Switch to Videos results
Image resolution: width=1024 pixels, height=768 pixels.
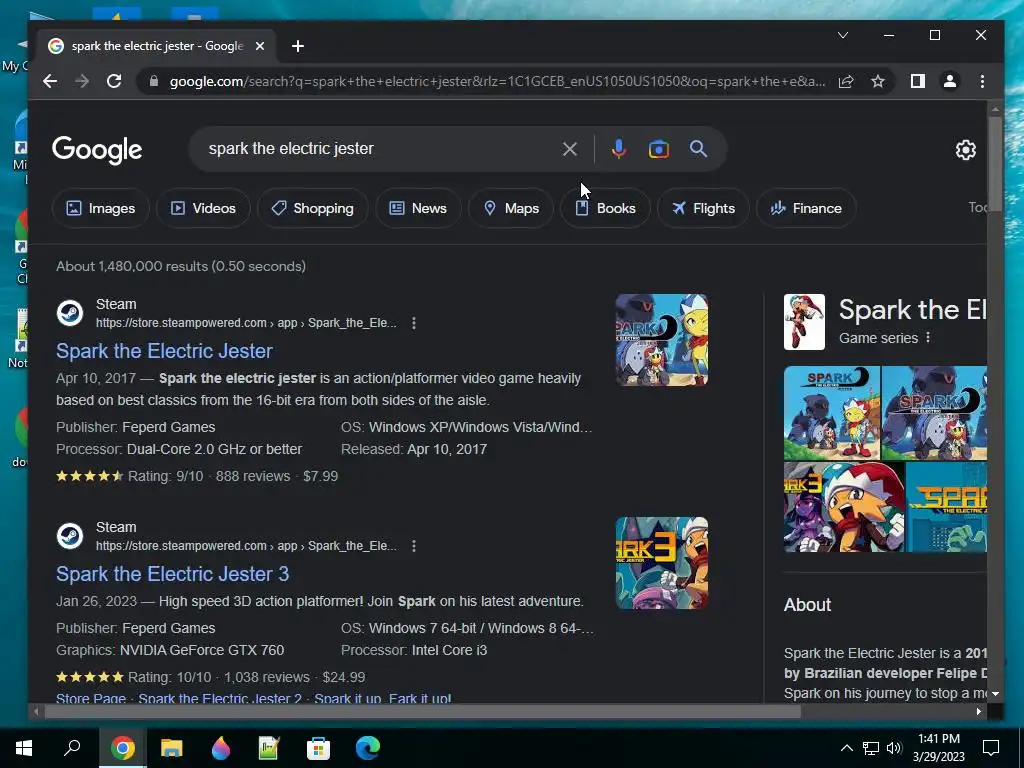click(203, 208)
